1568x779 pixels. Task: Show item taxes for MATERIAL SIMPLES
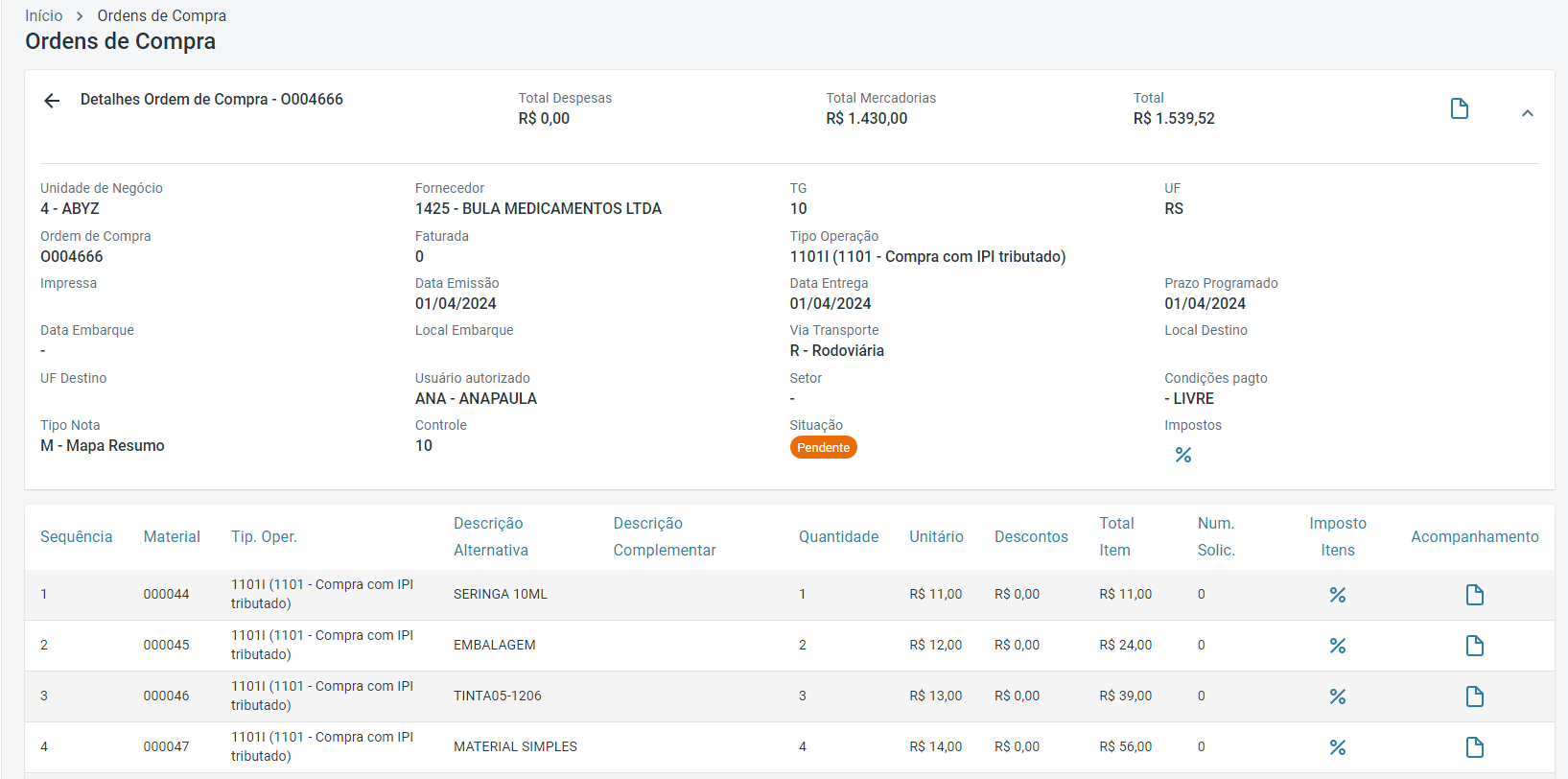(x=1337, y=747)
